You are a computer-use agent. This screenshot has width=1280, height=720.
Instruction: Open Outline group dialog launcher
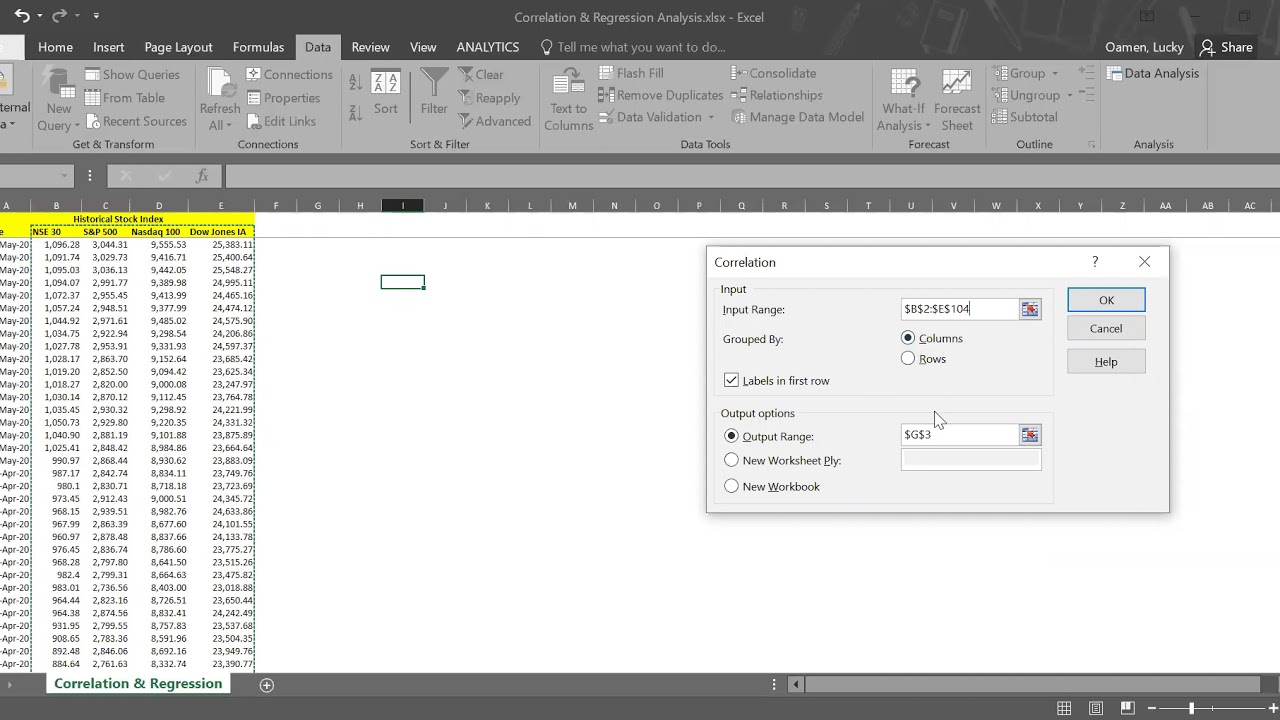pos(1091,145)
